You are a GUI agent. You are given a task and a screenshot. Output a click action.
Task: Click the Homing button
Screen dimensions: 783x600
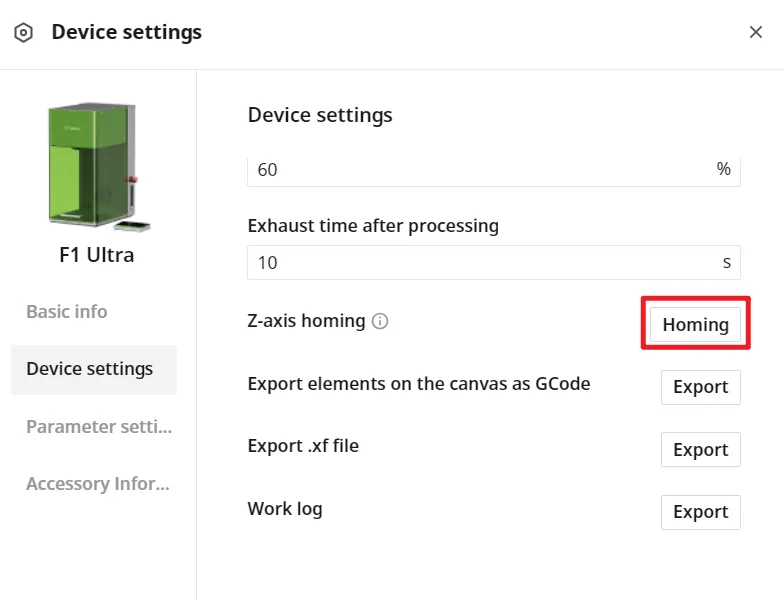[695, 324]
